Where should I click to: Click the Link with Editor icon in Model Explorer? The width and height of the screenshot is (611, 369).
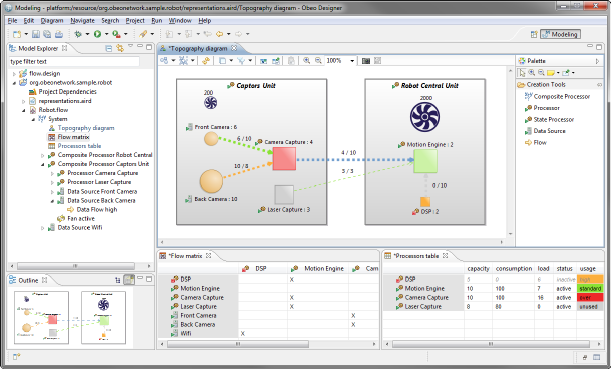120,48
